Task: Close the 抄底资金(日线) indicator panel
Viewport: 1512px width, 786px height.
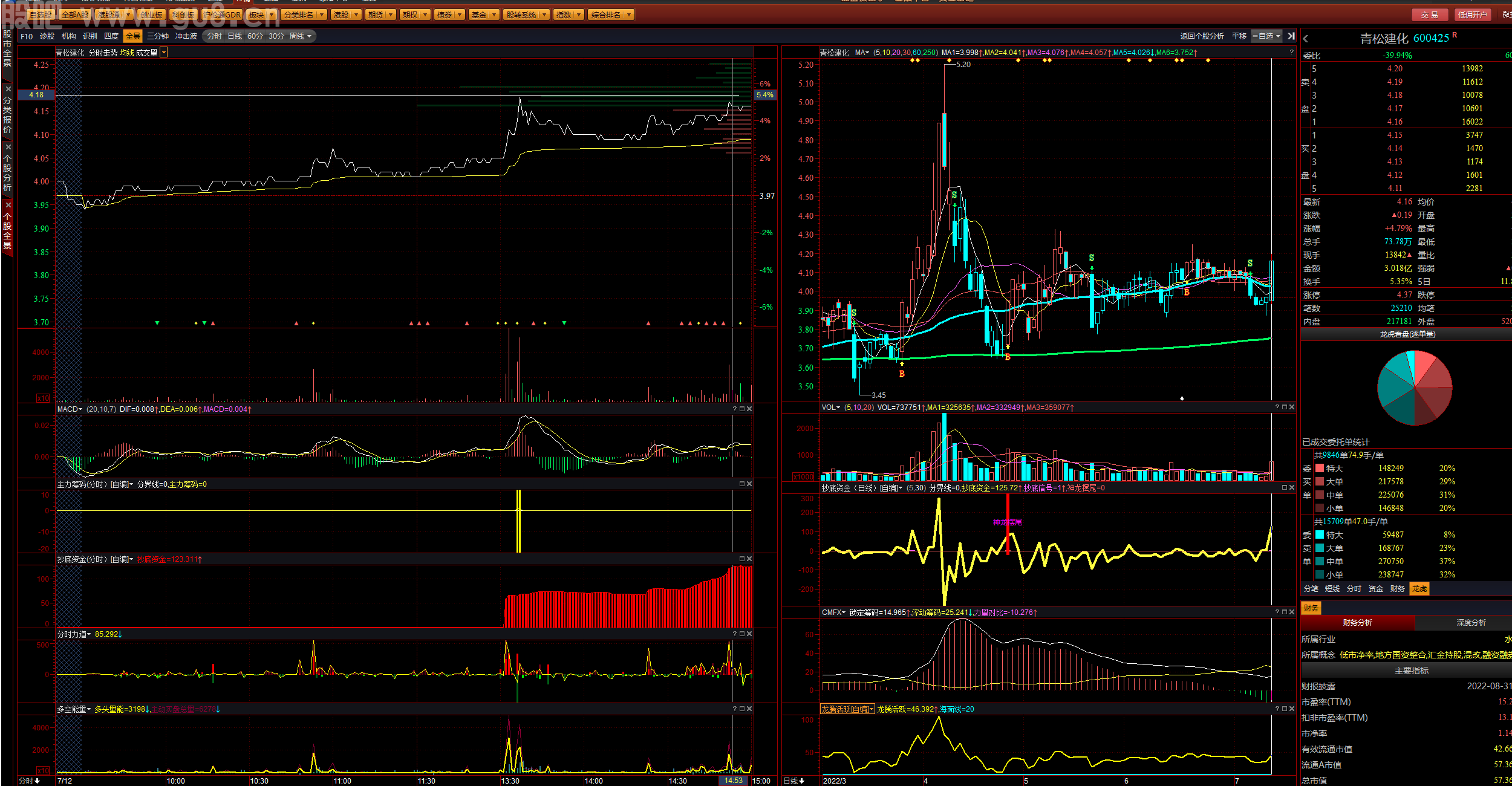Action: 1292,488
